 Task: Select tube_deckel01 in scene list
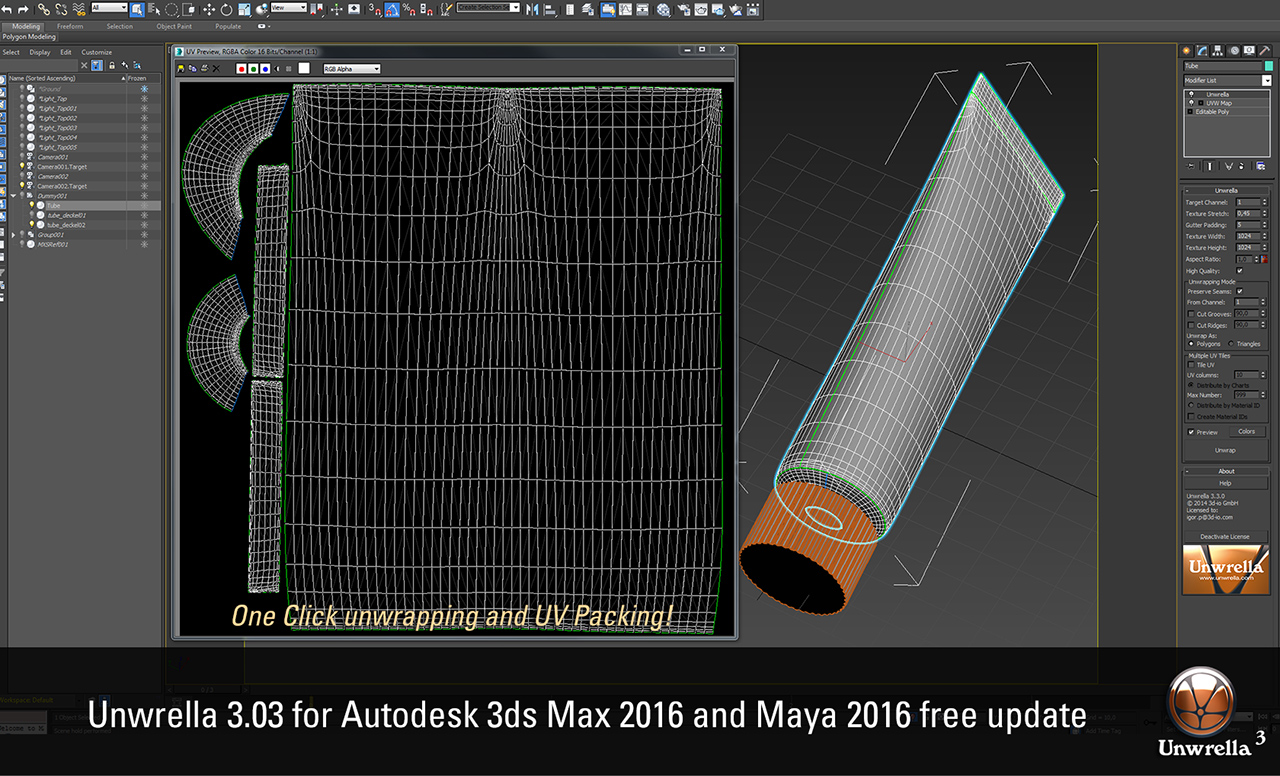pyautogui.click(x=69, y=215)
